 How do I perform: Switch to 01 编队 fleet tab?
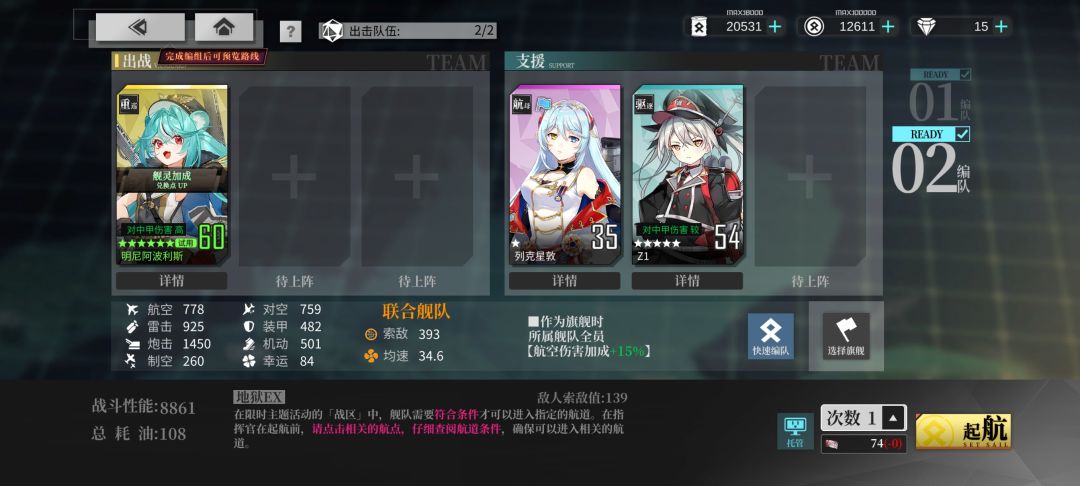[x=941, y=96]
